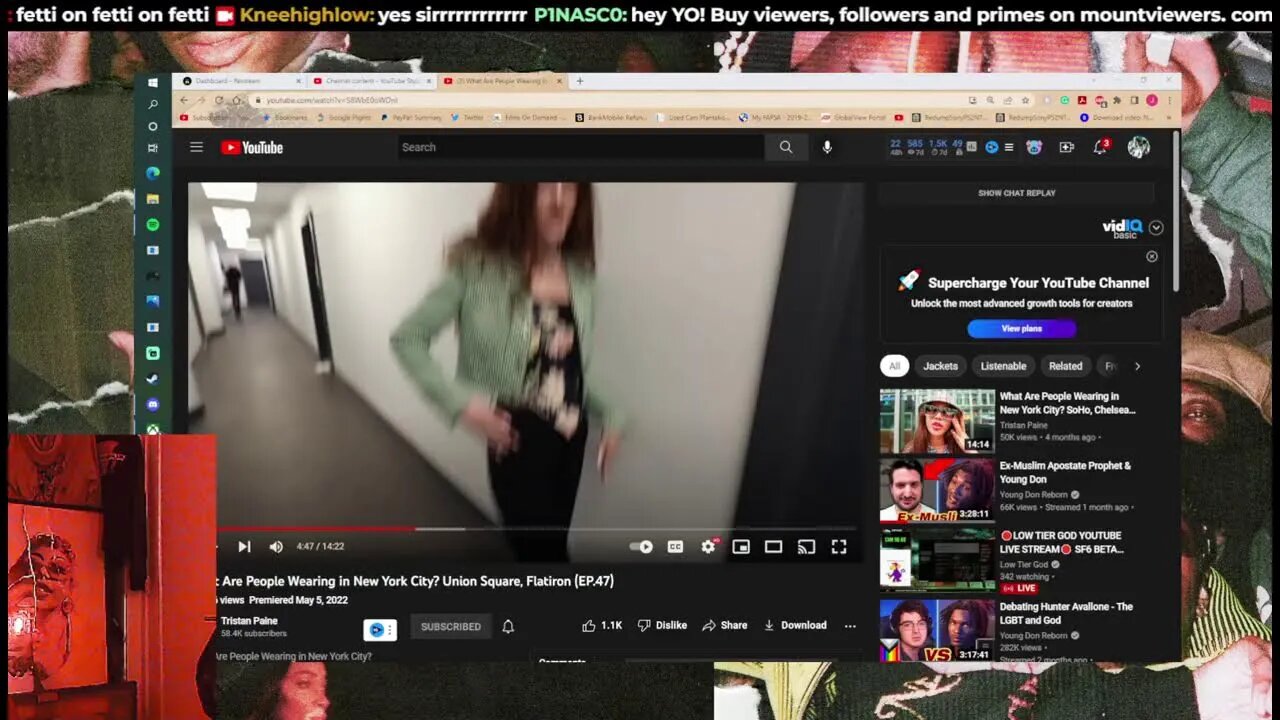This screenshot has height=720, width=1280.
Task: Open Spotify from the Windows taskbar
Action: tap(153, 225)
